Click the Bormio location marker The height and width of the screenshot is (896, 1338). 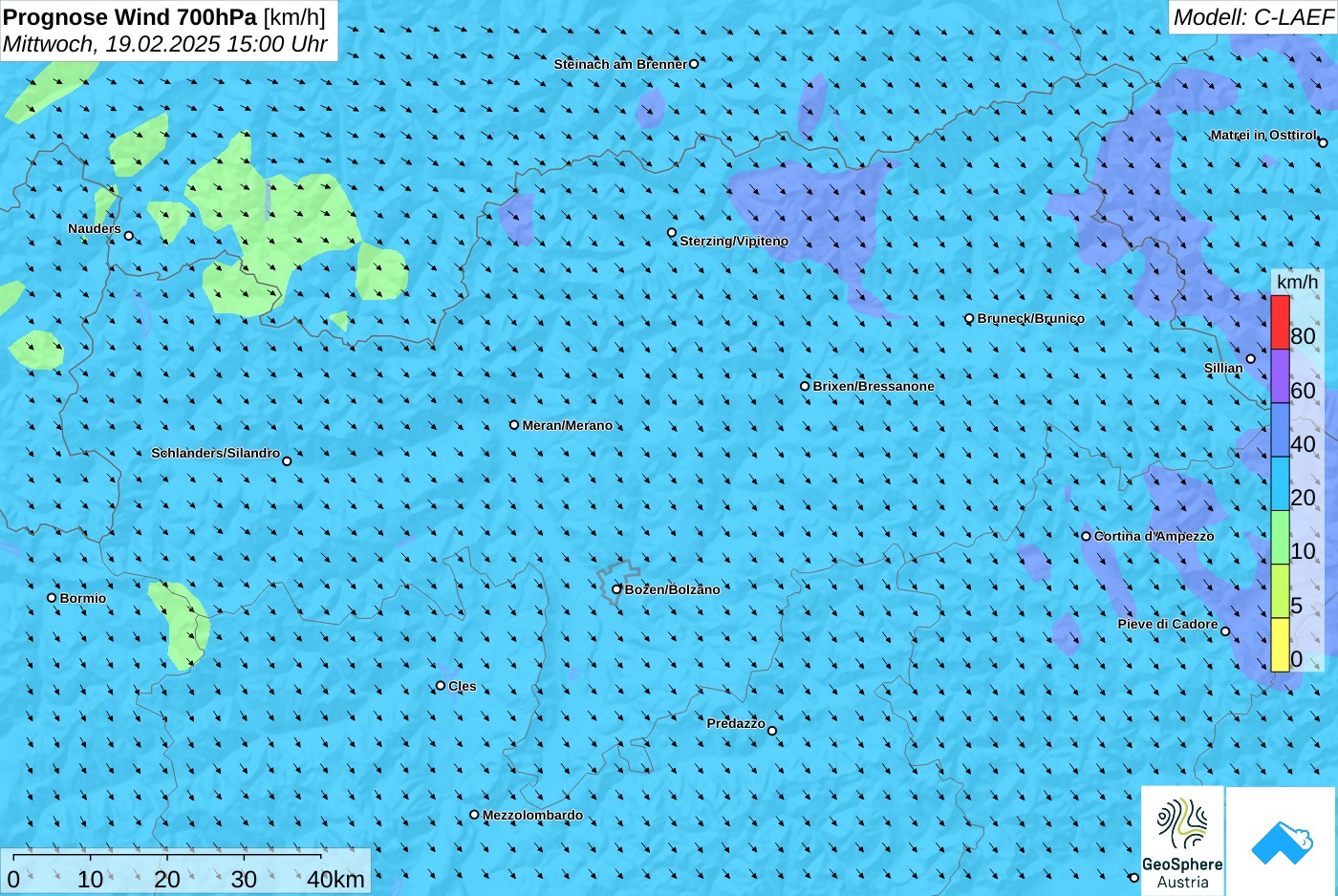click(52, 598)
